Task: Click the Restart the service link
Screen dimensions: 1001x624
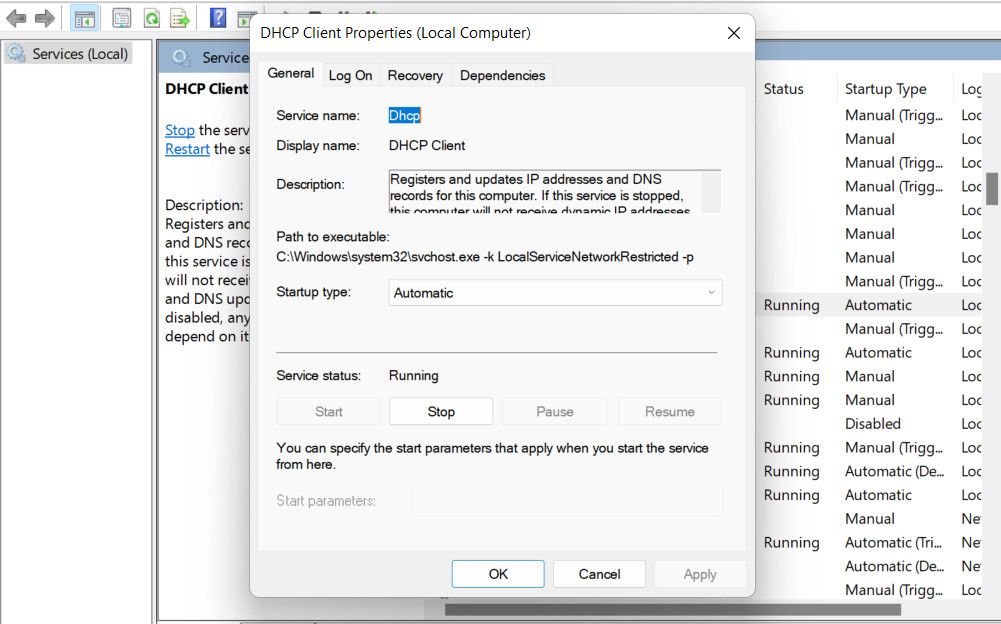Action: [187, 148]
